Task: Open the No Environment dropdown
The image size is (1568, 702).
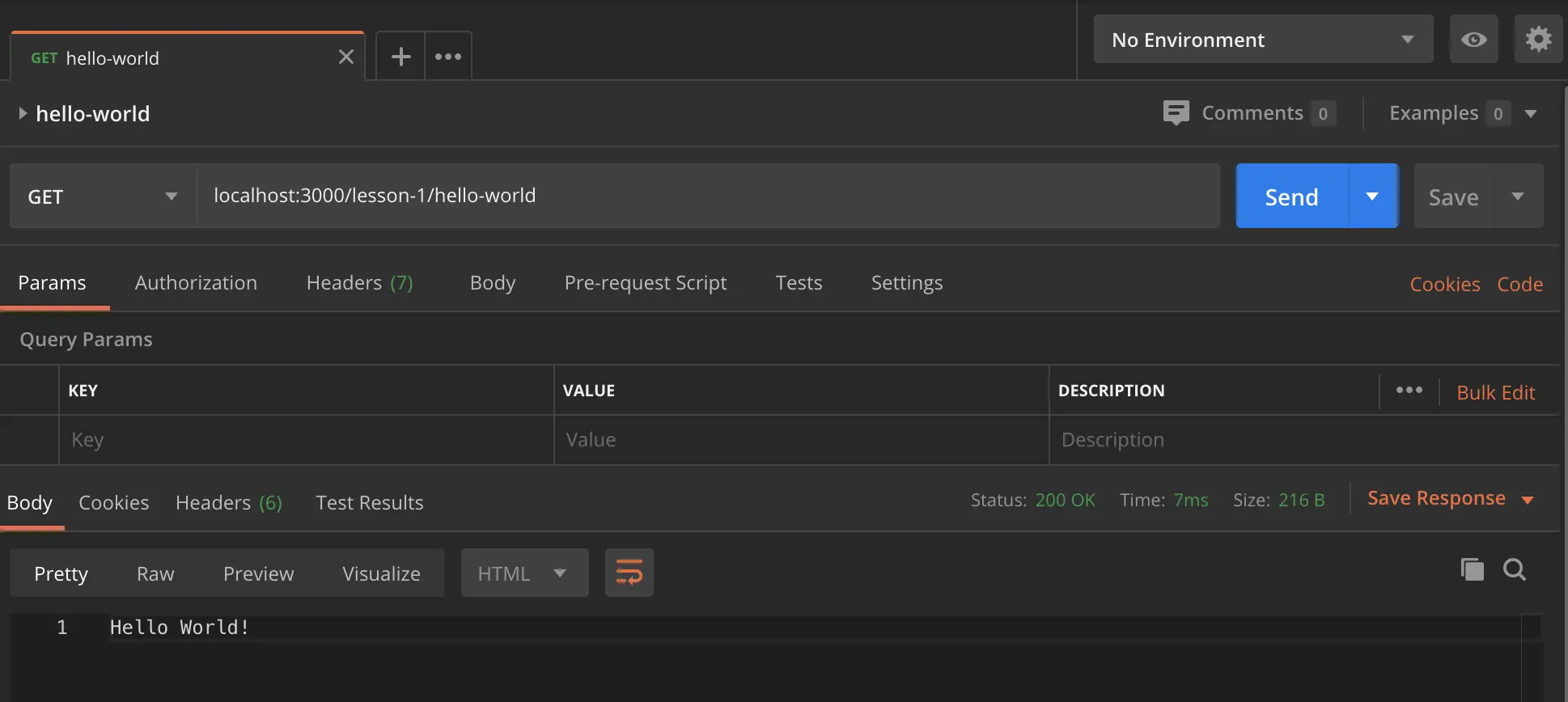Action: point(1262,40)
